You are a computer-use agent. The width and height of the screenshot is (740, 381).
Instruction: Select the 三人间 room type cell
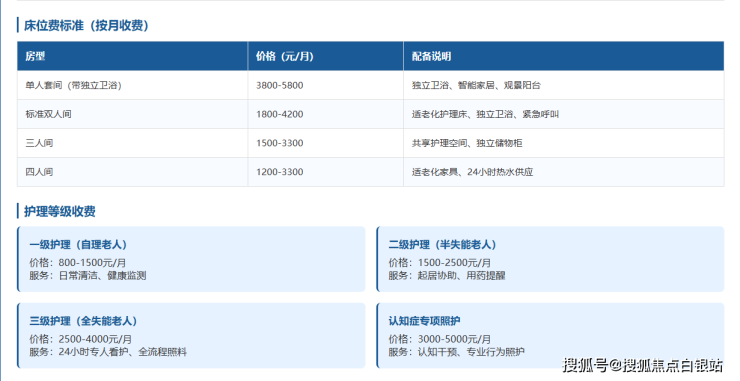point(132,143)
